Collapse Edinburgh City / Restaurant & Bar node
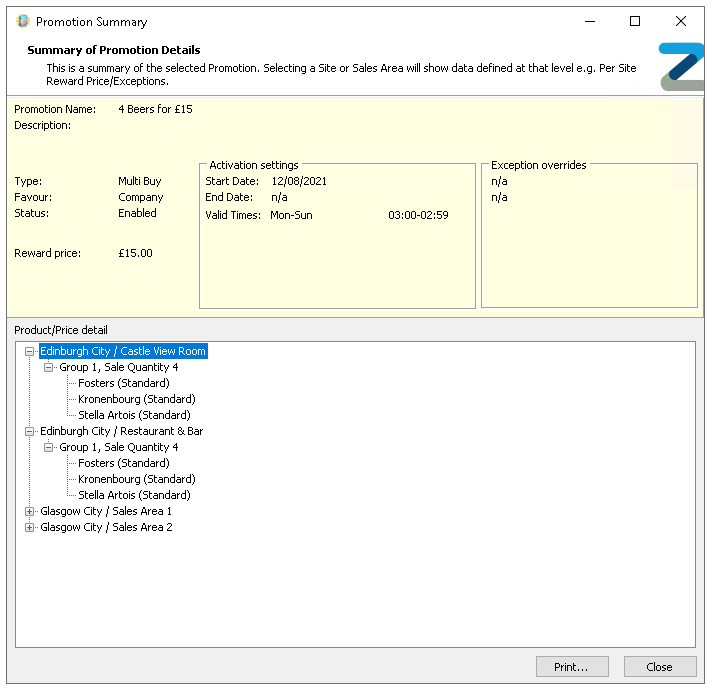712x691 pixels. [30, 431]
